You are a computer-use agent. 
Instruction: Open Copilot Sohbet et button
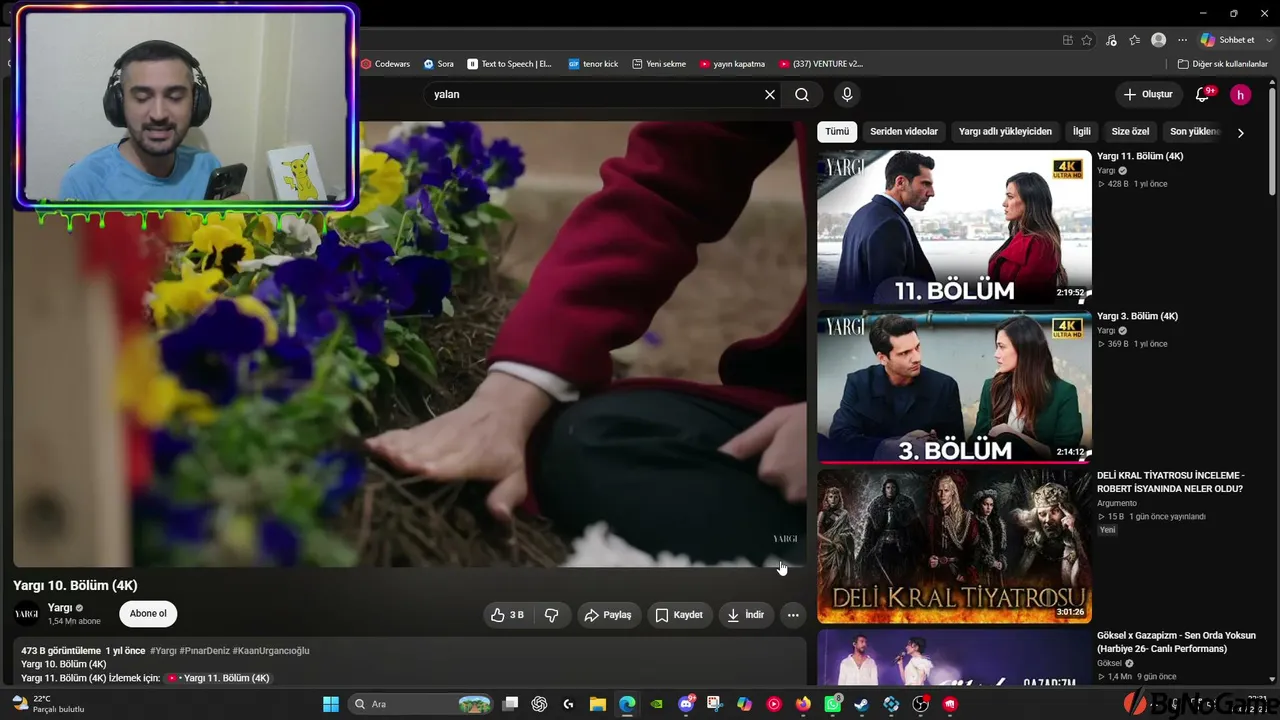[x=1228, y=40]
